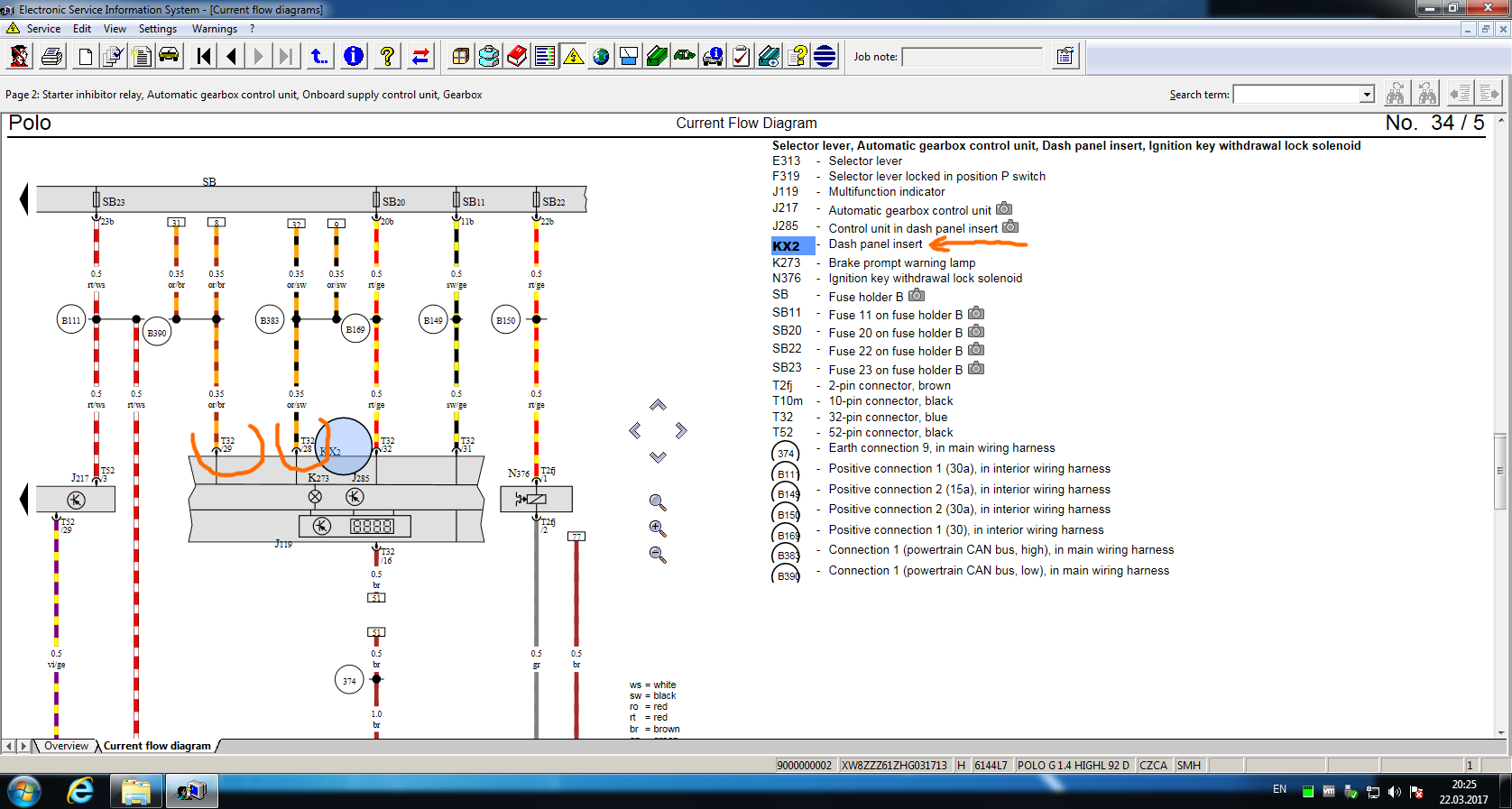The image size is (1512, 809).
Task: Click the green car toolbar icon
Action: pyautogui.click(x=685, y=57)
